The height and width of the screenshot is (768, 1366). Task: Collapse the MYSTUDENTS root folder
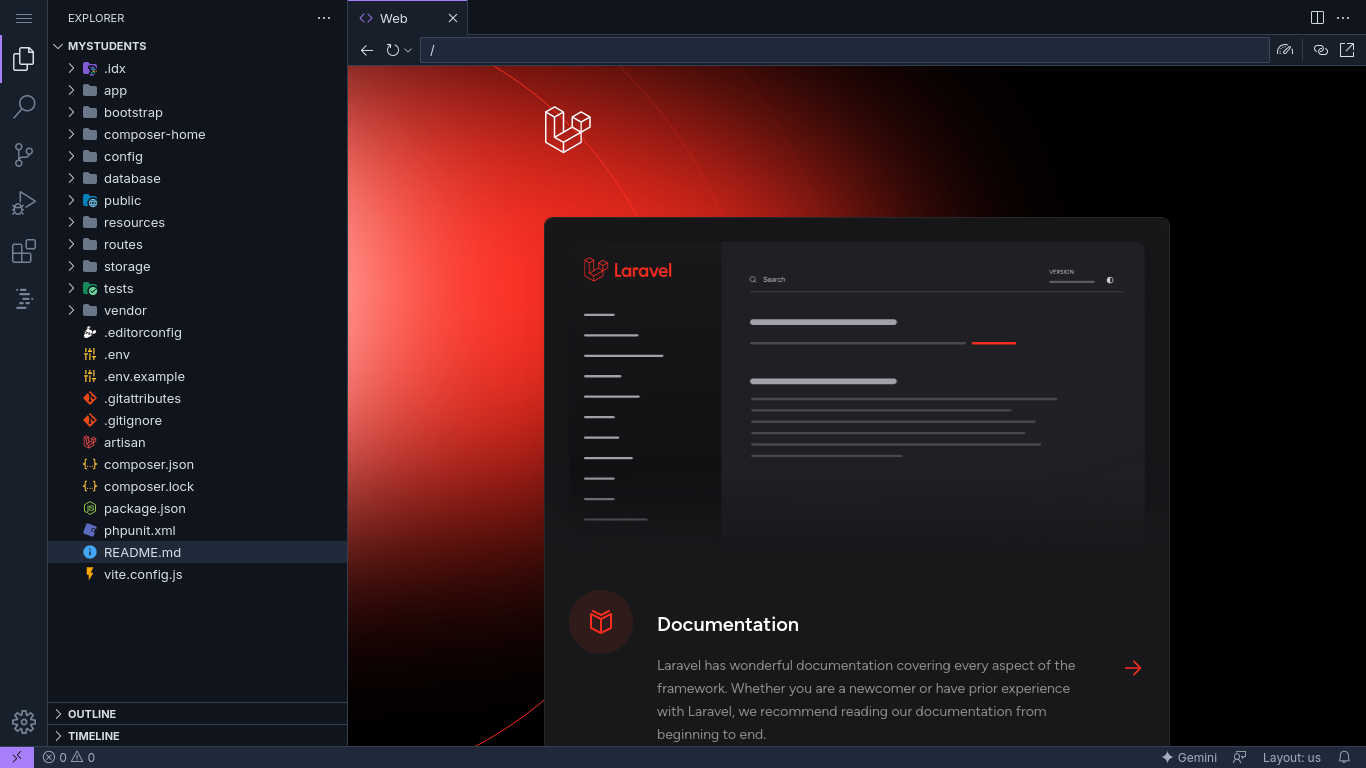point(198,46)
